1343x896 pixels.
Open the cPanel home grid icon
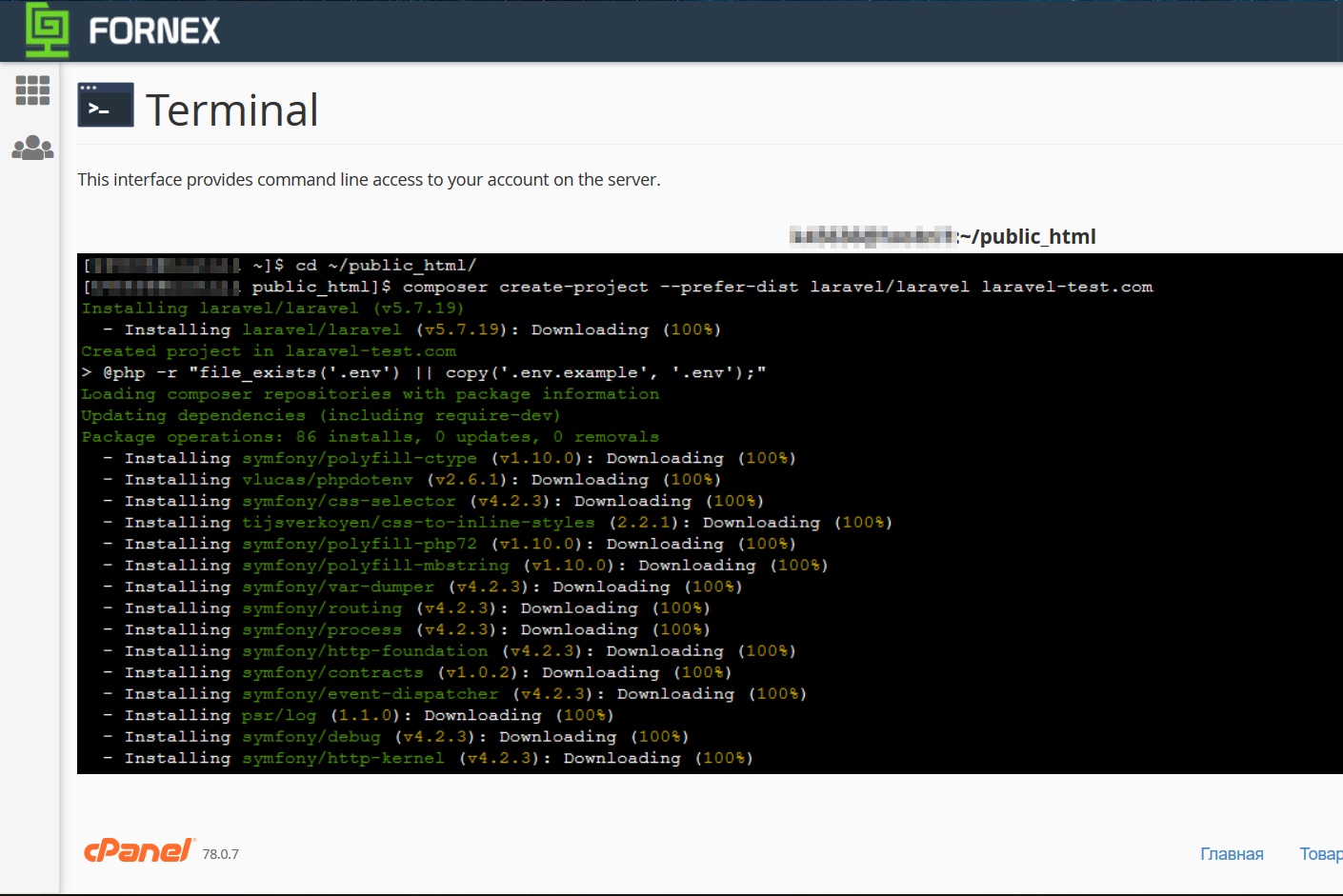(x=32, y=90)
